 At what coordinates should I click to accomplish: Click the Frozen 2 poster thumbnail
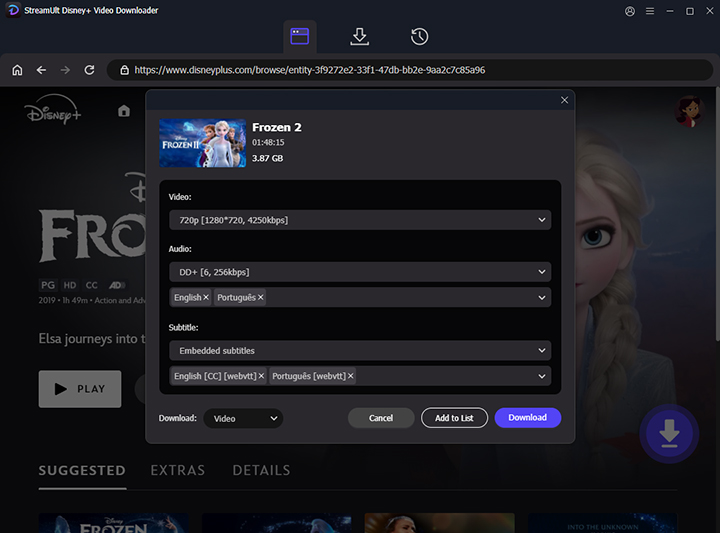click(x=202, y=143)
